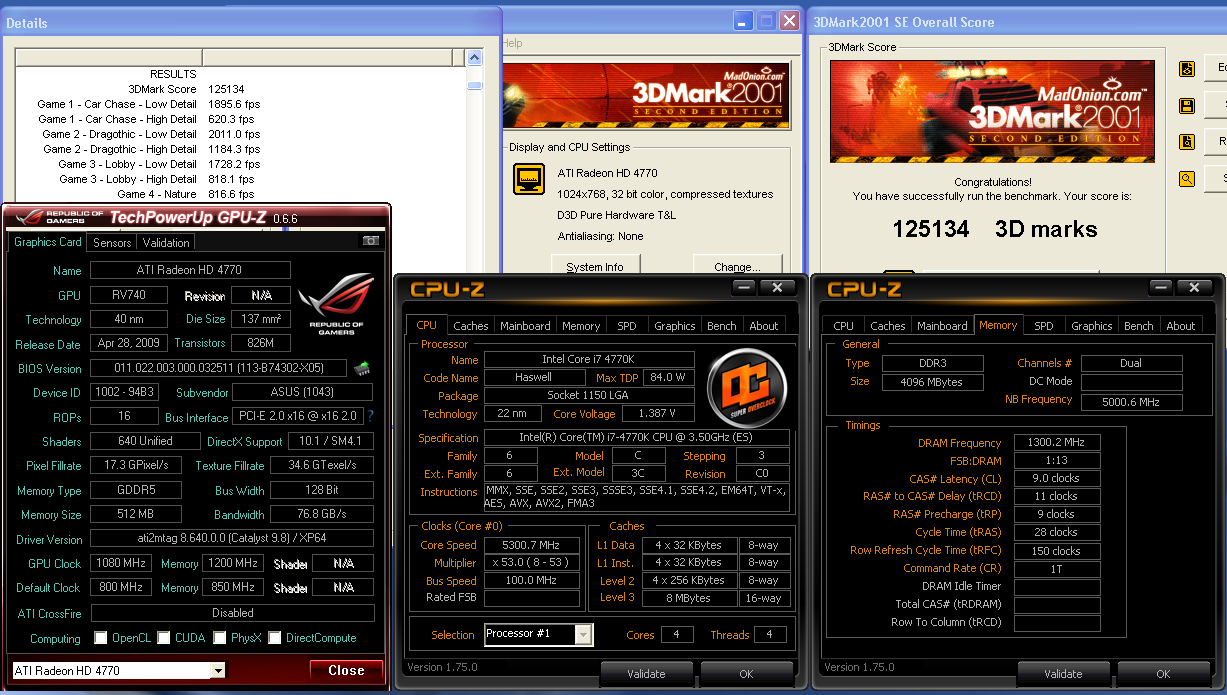This screenshot has height=695, width=1227.
Task: Click the NB Frequency value 5000.6 MHz
Action: pyautogui.click(x=1132, y=402)
